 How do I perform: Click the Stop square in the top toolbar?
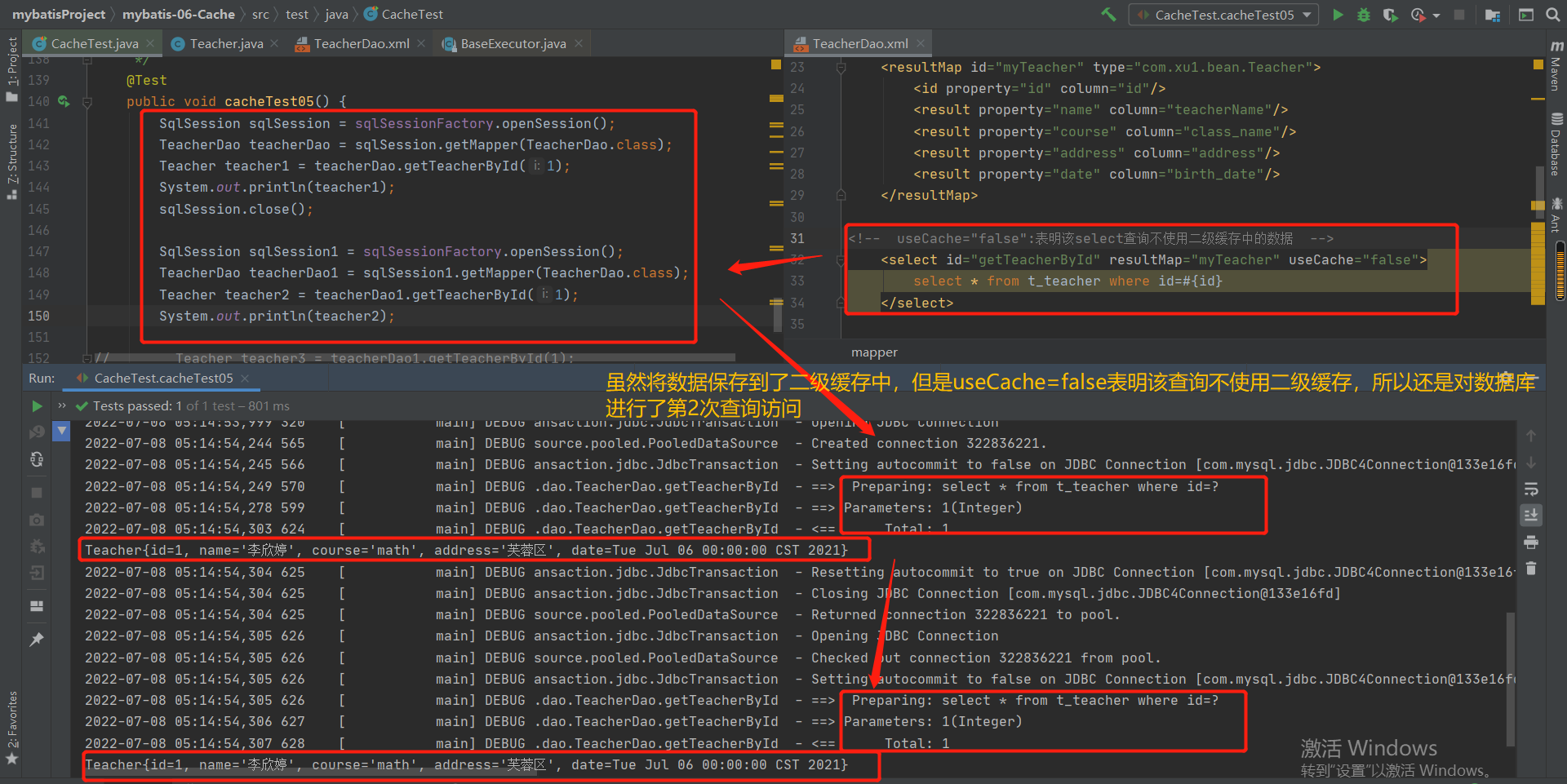pyautogui.click(x=1460, y=14)
